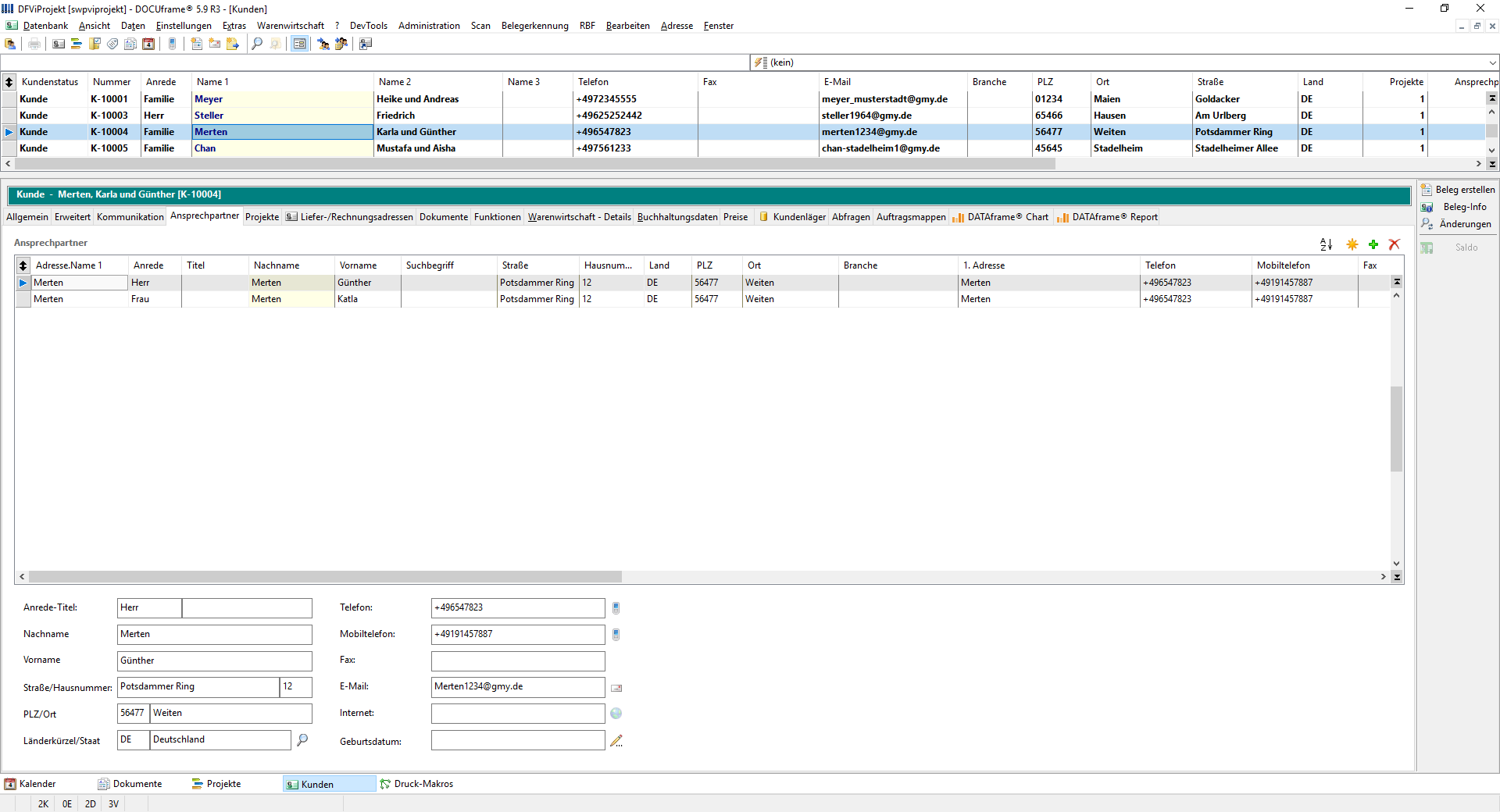Click e-mail send icon beside E-Mail field
This screenshot has height=812, width=1500.
616,688
